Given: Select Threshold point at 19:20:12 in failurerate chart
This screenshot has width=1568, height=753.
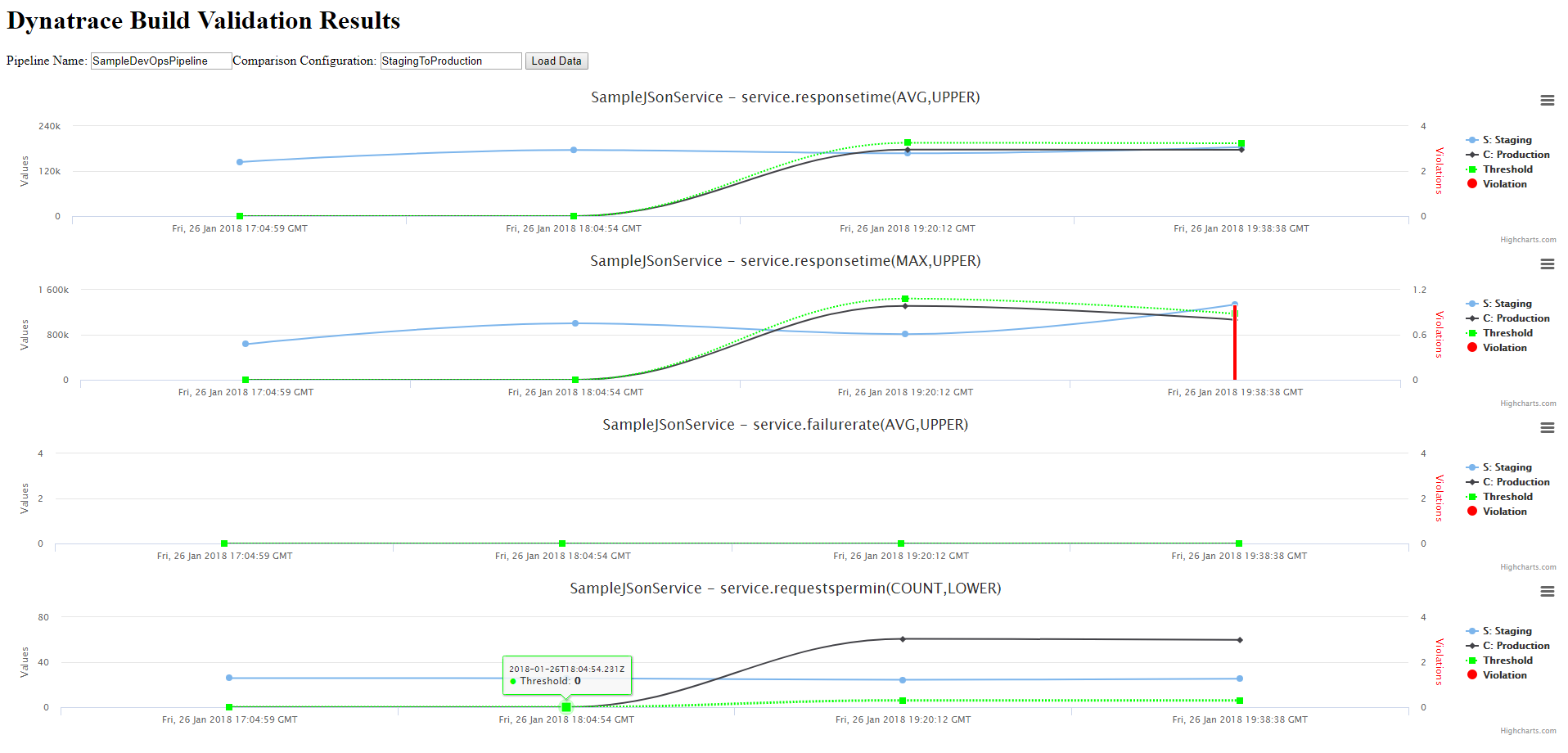Looking at the screenshot, I should coord(901,543).
